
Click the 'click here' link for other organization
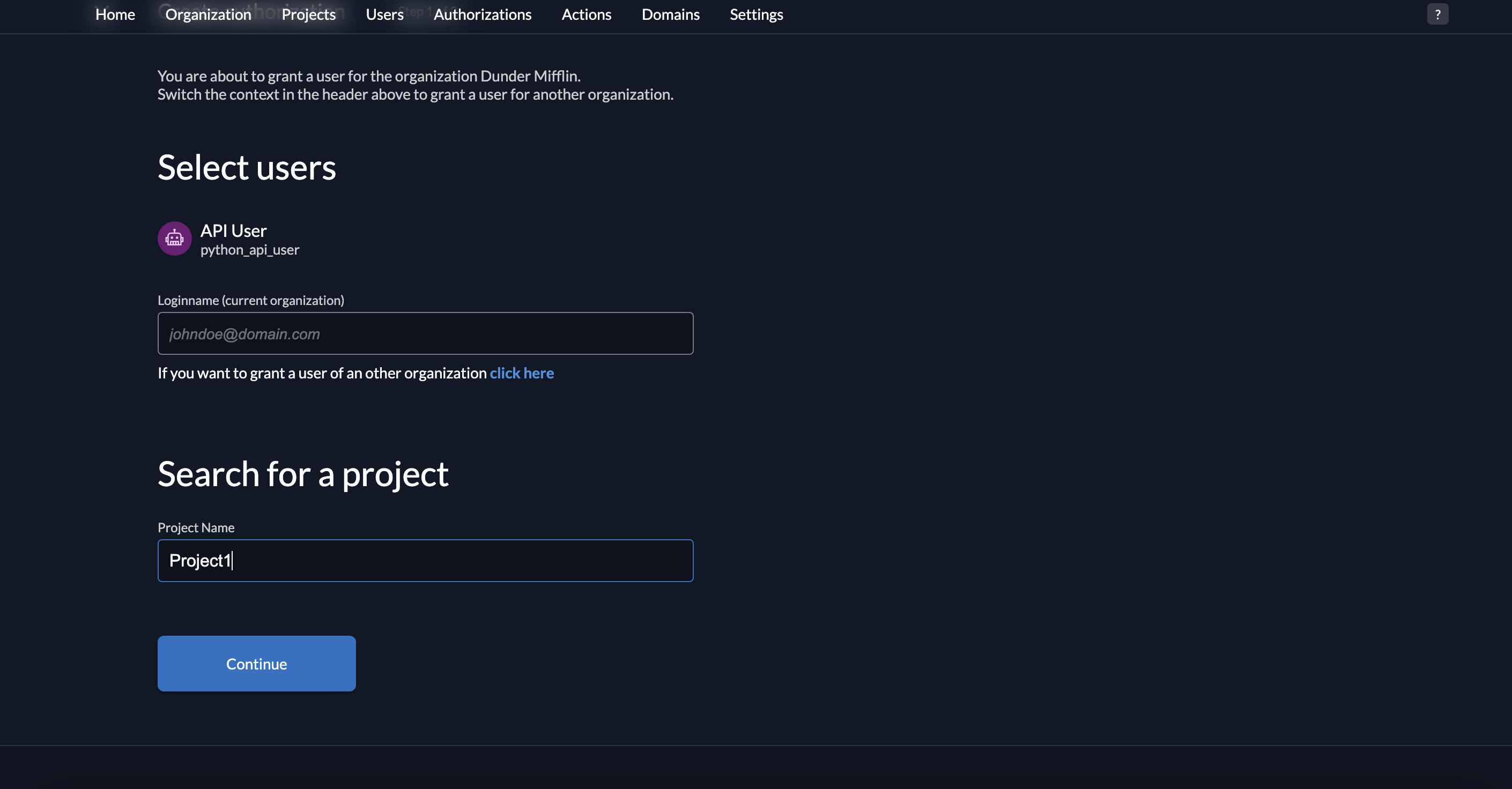522,372
